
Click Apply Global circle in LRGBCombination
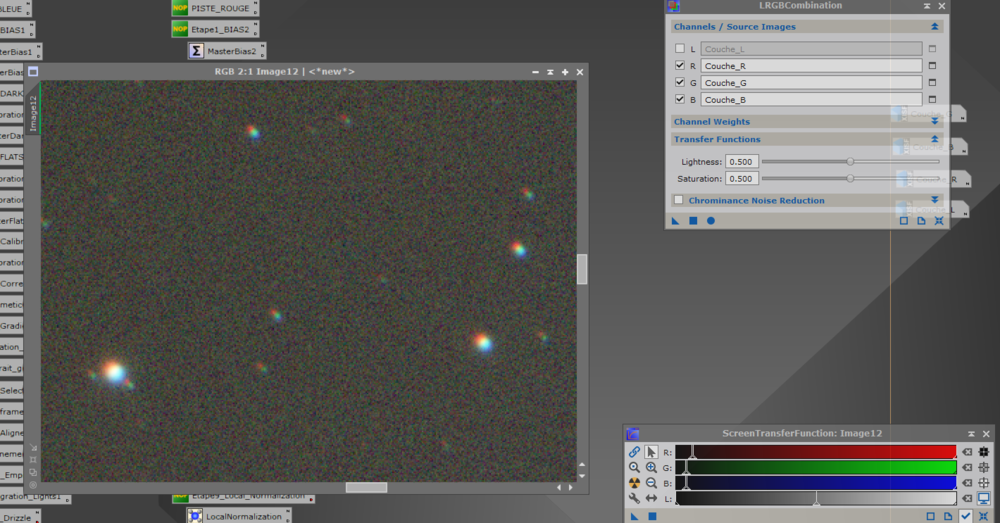[x=710, y=221]
